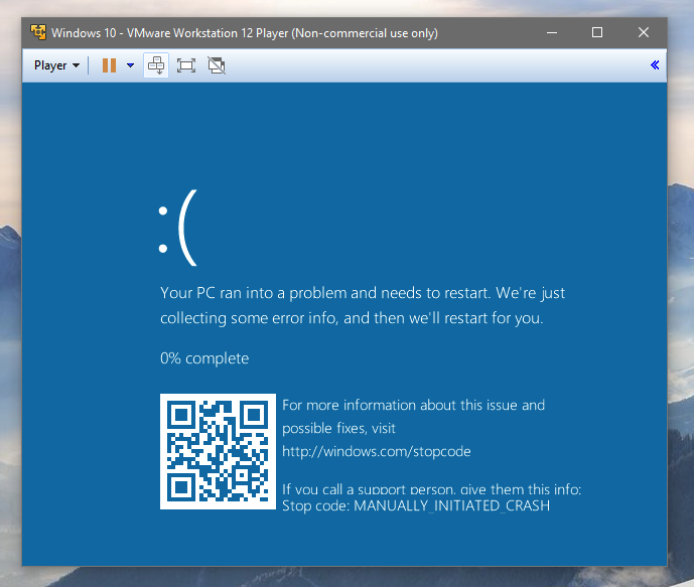Send Ctrl+Alt+Del to the virtual machine
This screenshot has height=587, width=694.
tap(156, 66)
